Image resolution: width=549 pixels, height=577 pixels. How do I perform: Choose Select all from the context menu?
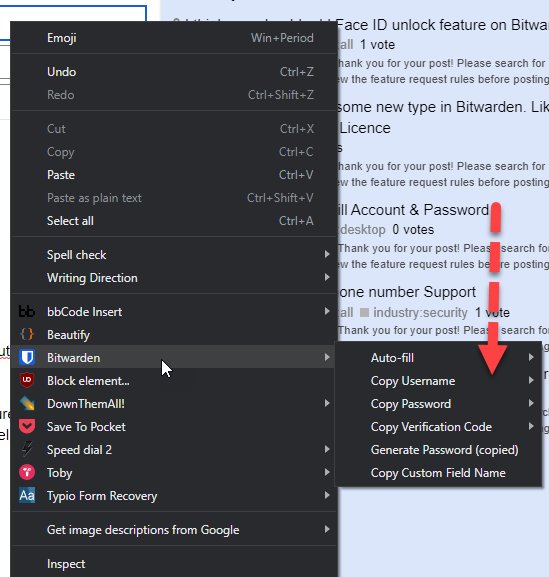click(x=174, y=221)
